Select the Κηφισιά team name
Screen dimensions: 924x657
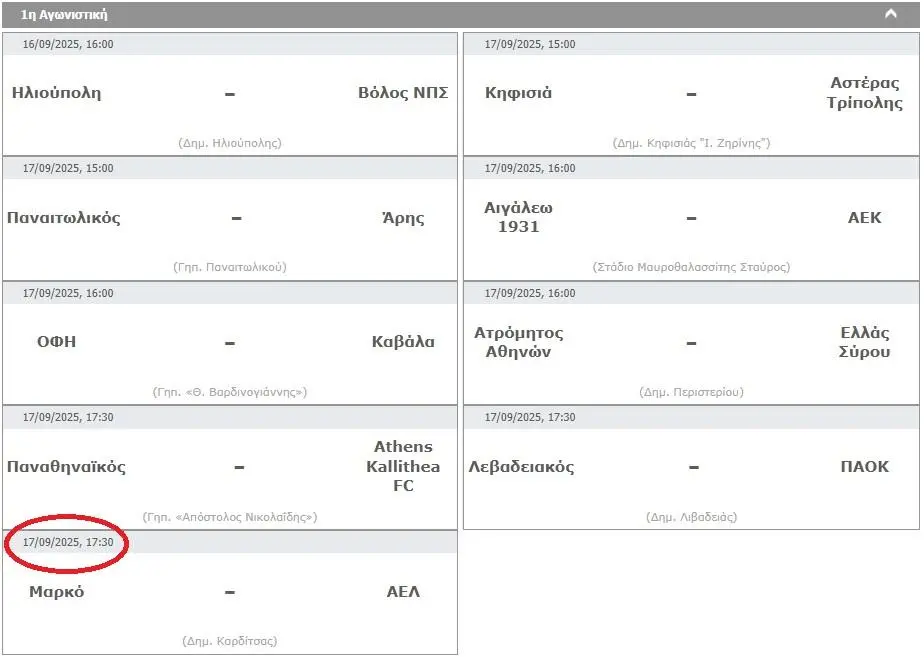(x=518, y=93)
